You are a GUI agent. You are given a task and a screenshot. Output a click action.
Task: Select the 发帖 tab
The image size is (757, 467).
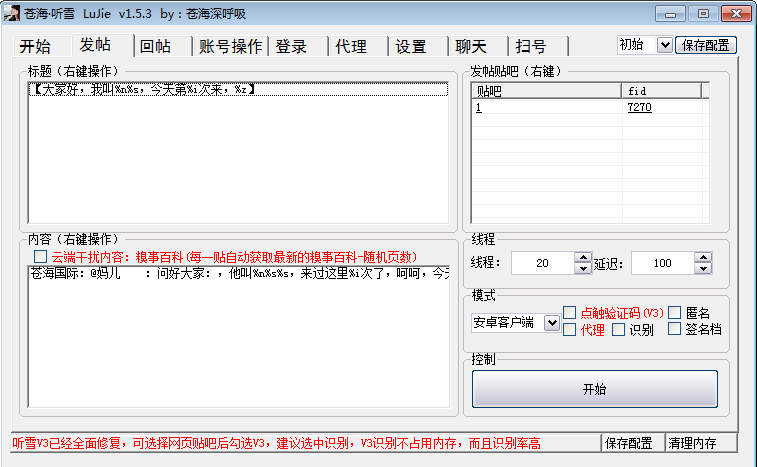[103, 45]
